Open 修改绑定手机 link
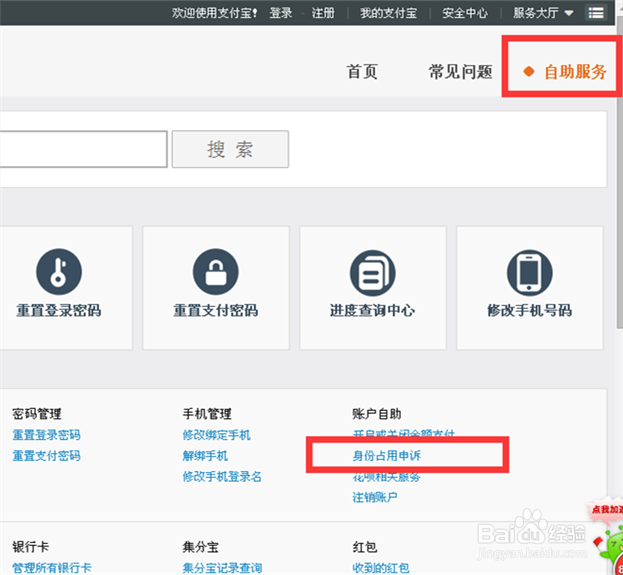The image size is (623, 575). click(x=217, y=435)
